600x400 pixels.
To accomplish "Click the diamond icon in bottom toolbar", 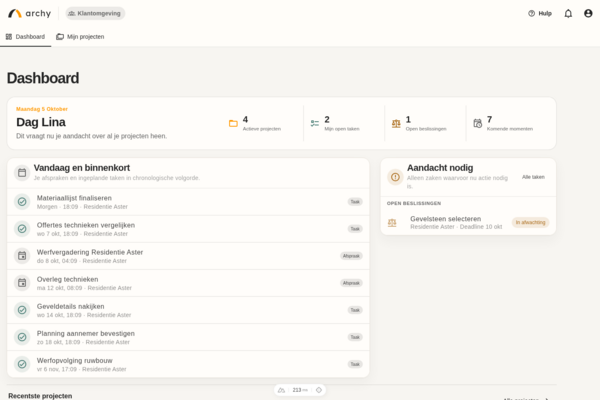I will [x=319, y=390].
